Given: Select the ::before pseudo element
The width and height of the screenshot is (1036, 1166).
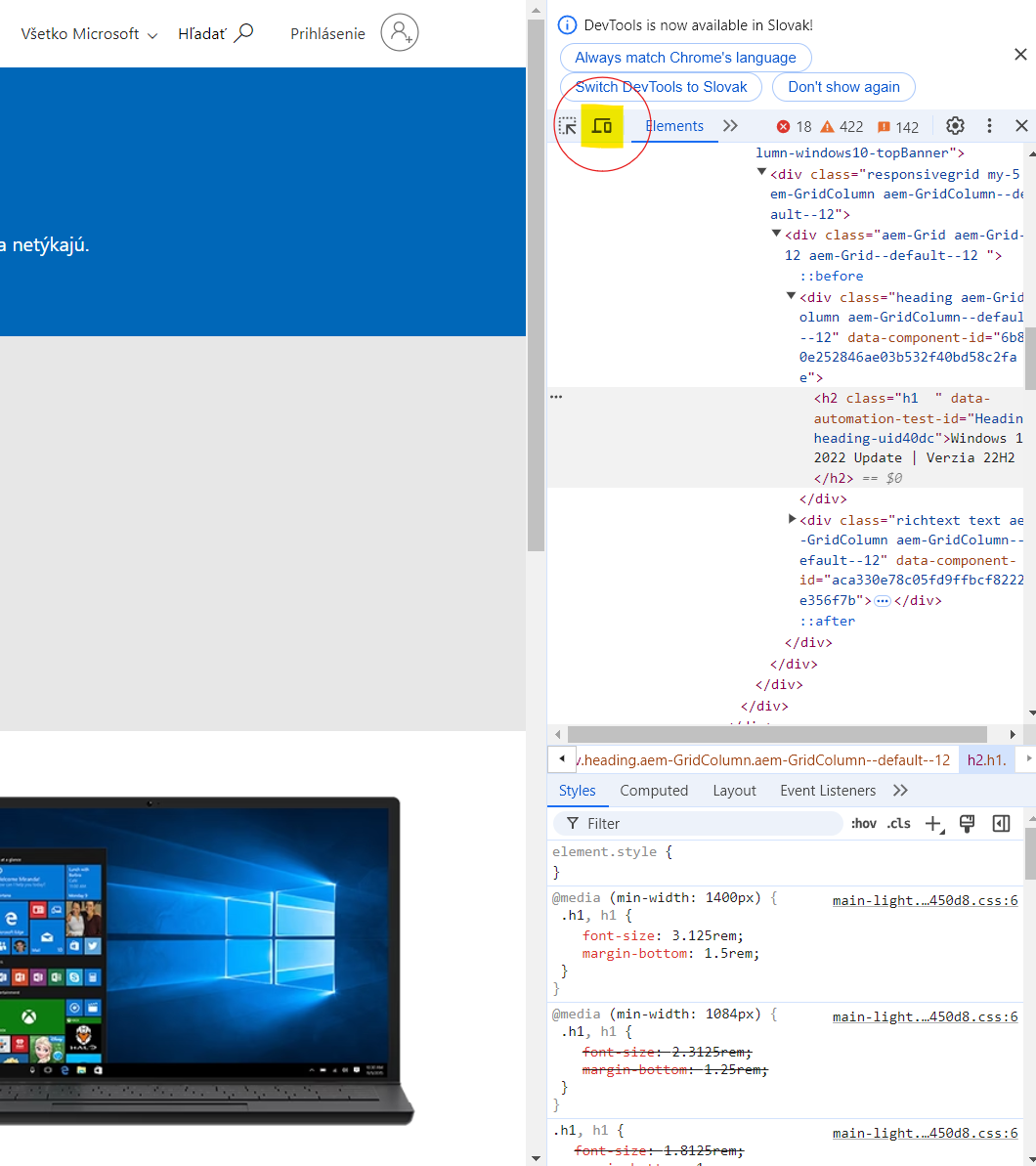Looking at the screenshot, I should coord(832,276).
